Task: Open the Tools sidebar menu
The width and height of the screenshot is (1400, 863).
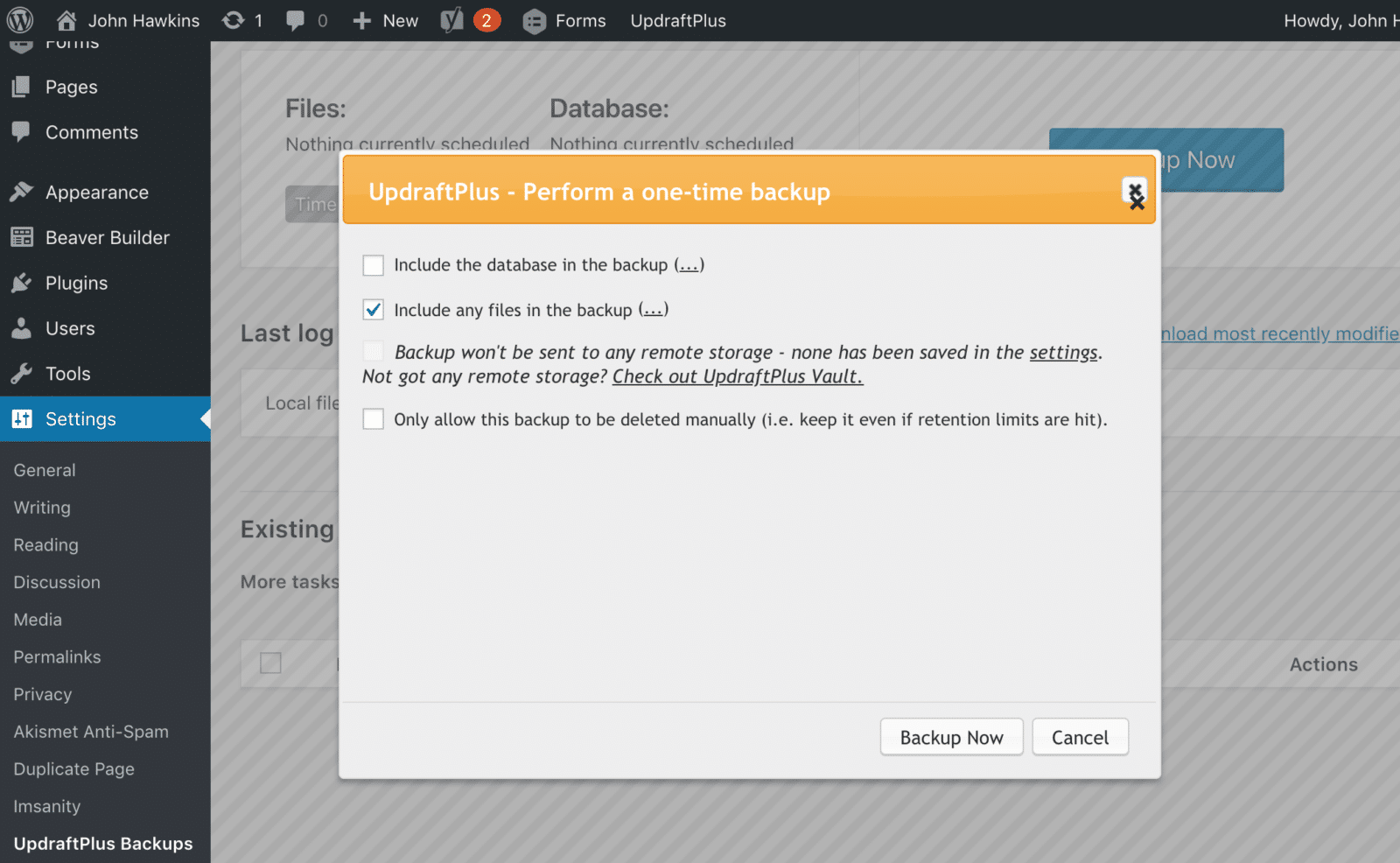Action: click(x=67, y=374)
